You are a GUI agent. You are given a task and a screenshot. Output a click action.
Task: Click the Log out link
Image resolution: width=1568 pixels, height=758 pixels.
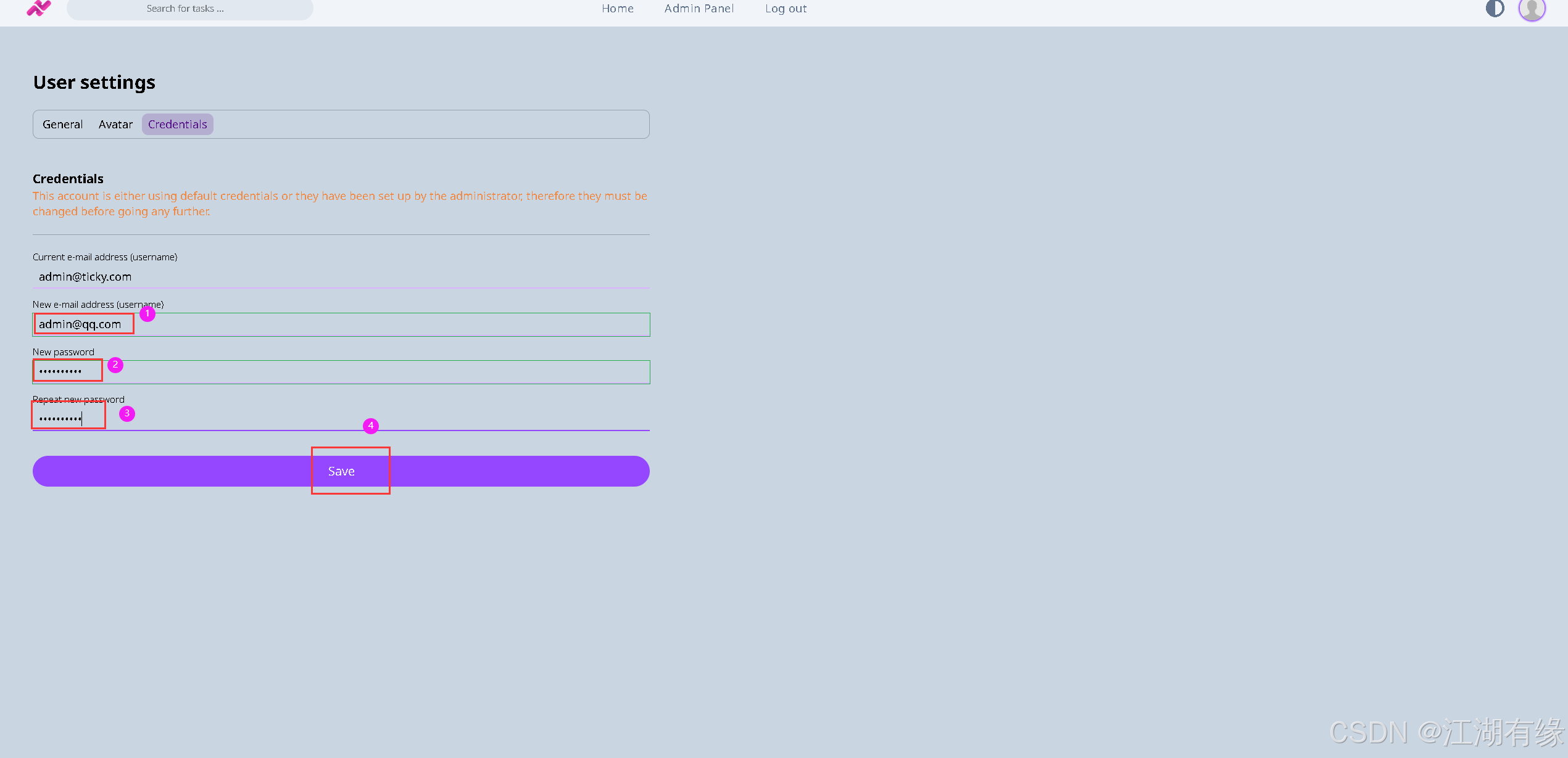(786, 9)
